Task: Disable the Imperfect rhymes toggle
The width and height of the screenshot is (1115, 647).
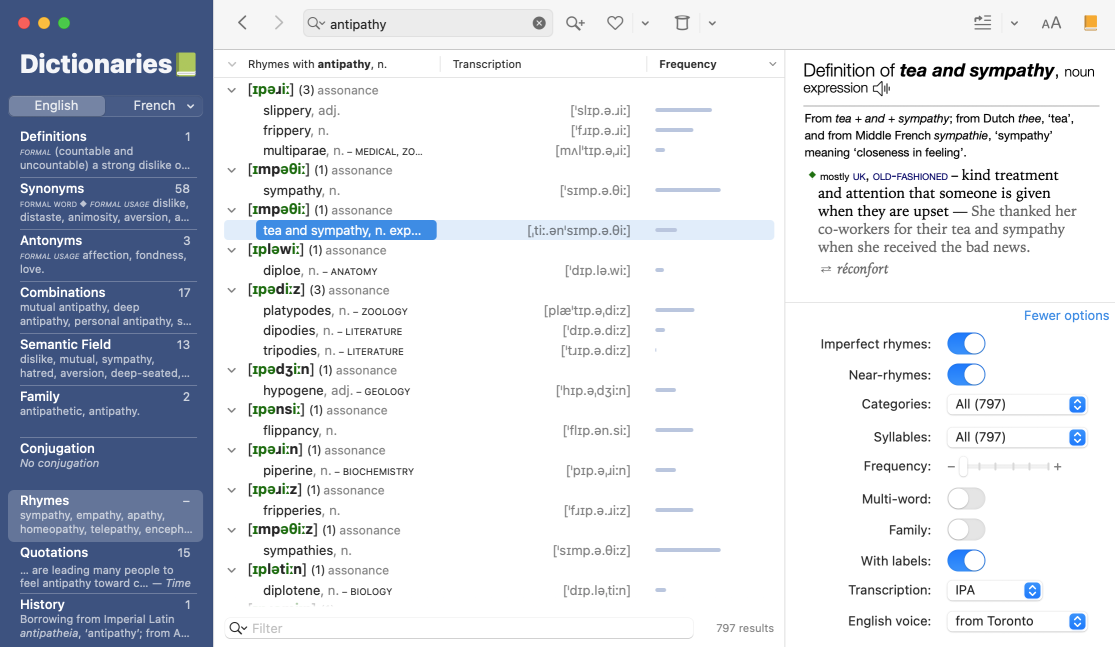Action: pos(966,344)
